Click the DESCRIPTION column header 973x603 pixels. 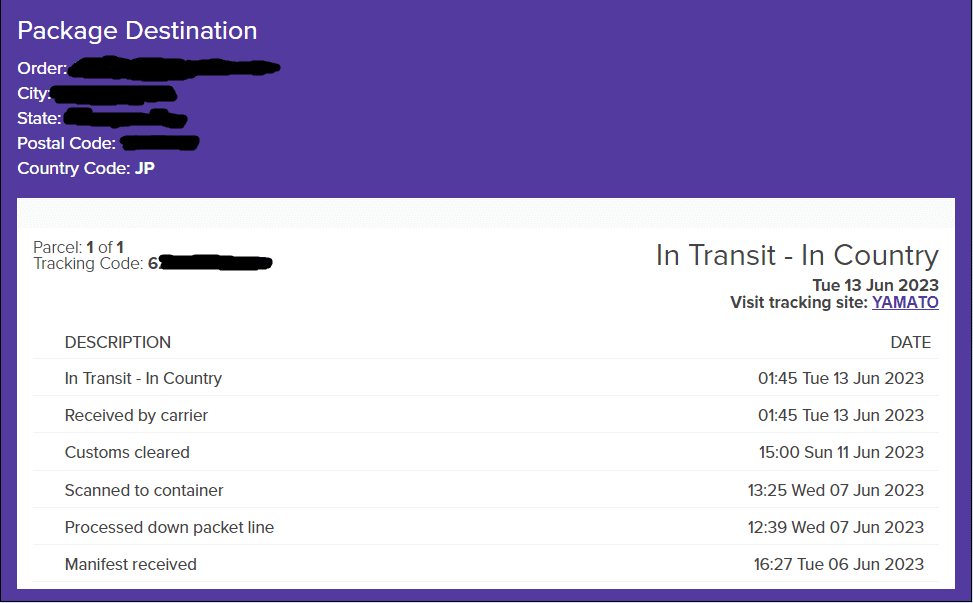pos(118,342)
